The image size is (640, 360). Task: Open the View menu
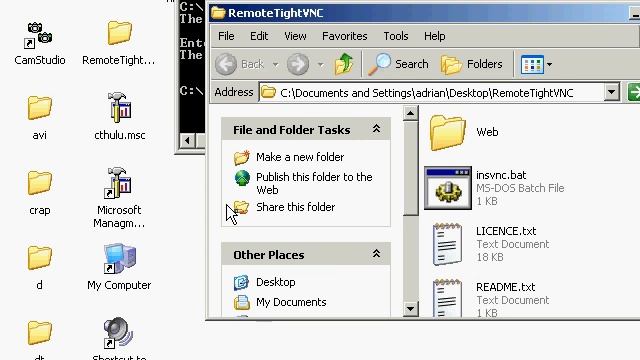(x=295, y=36)
